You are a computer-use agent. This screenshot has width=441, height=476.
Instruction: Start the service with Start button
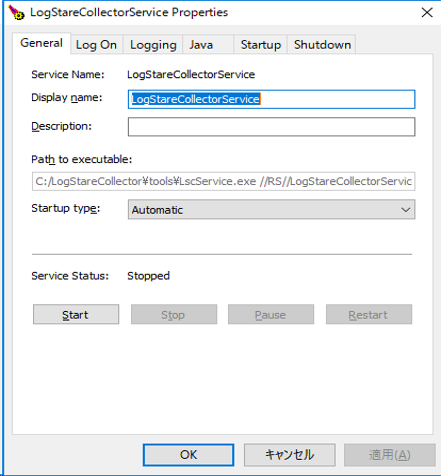pyautogui.click(x=76, y=314)
